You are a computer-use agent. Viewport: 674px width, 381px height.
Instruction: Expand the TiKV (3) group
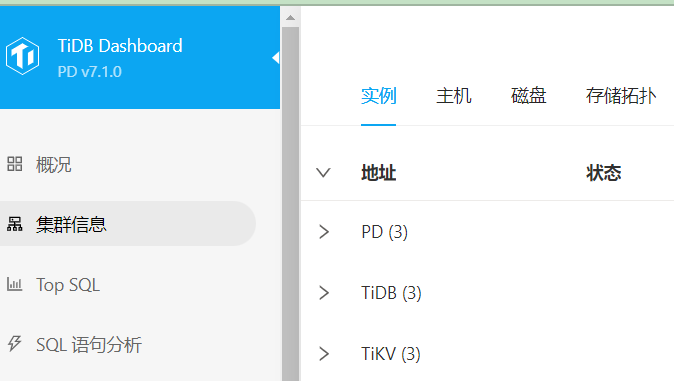pos(324,354)
